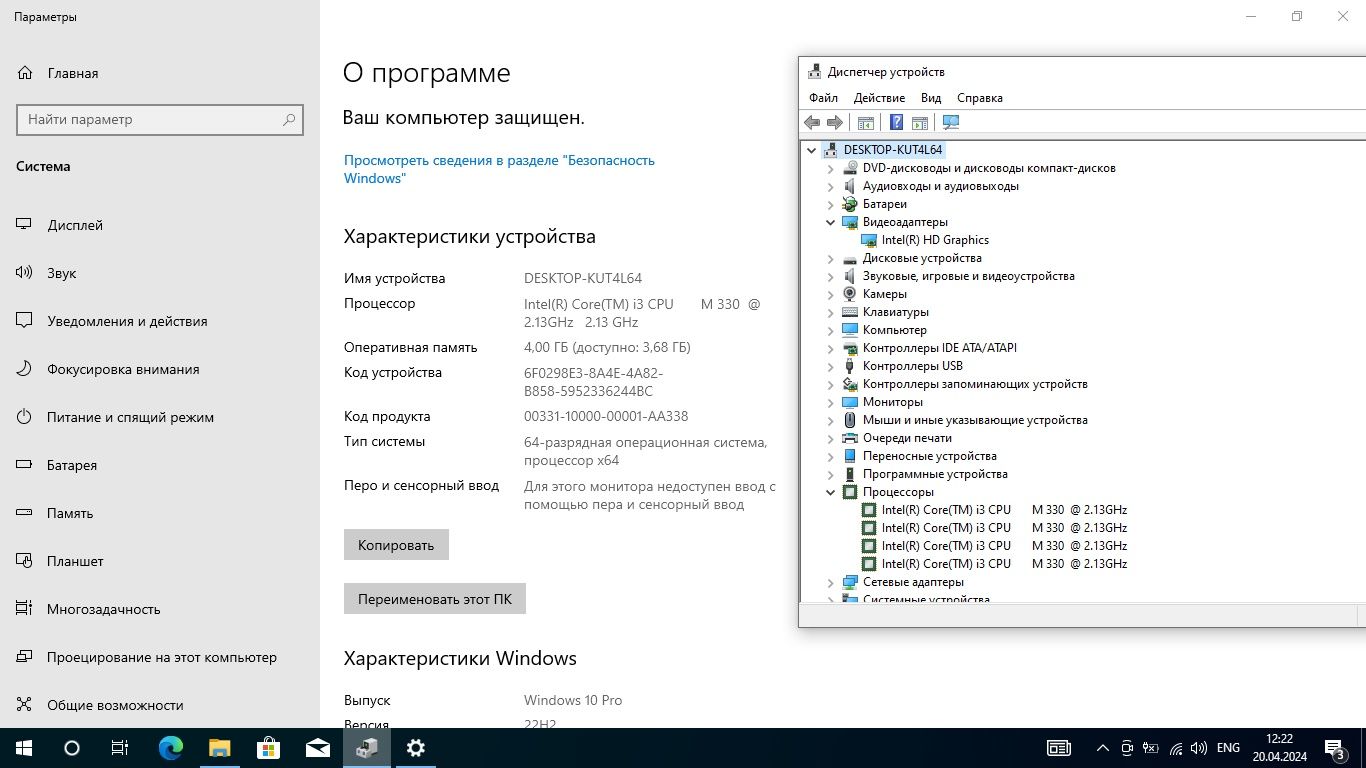The image size is (1366, 768).
Task: Click the Forward arrow in Device Manager toolbar
Action: click(834, 122)
